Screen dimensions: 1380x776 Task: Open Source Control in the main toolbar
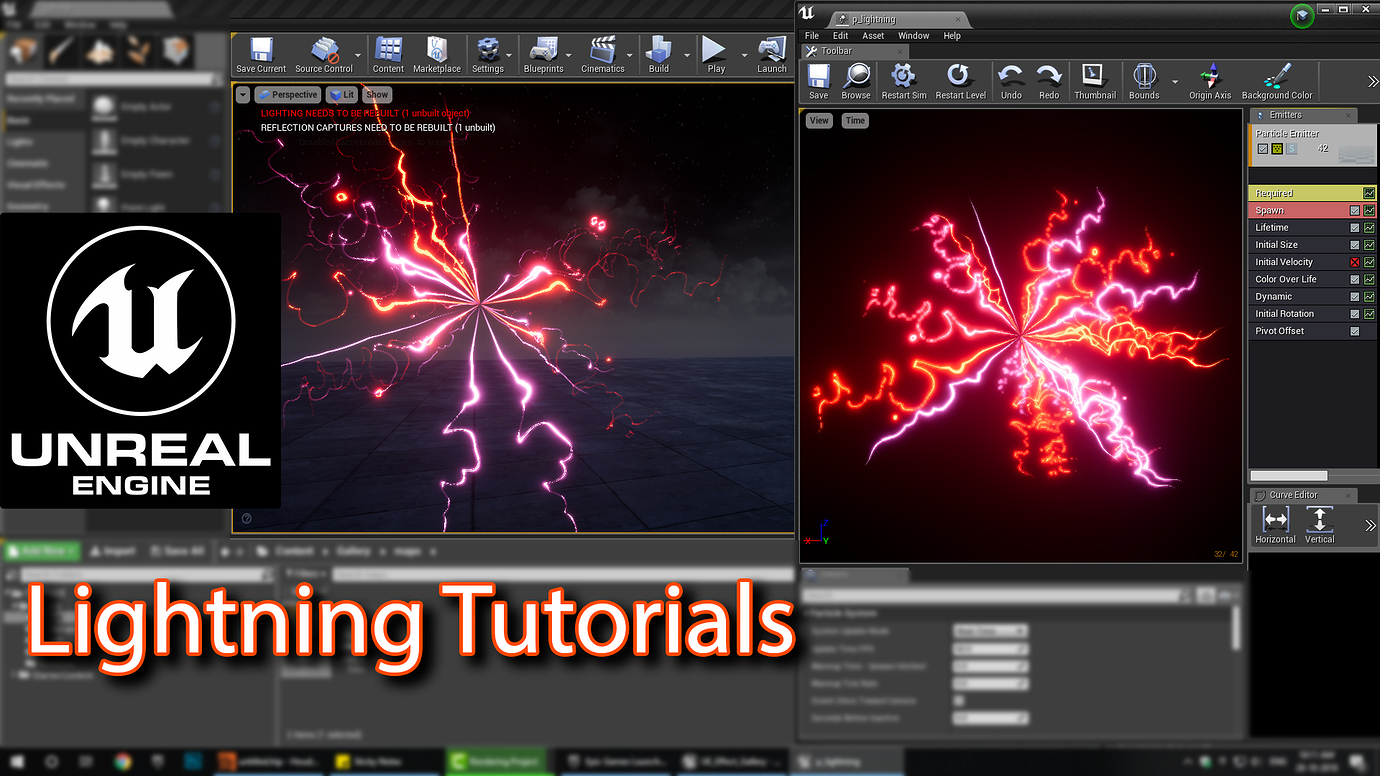(324, 55)
